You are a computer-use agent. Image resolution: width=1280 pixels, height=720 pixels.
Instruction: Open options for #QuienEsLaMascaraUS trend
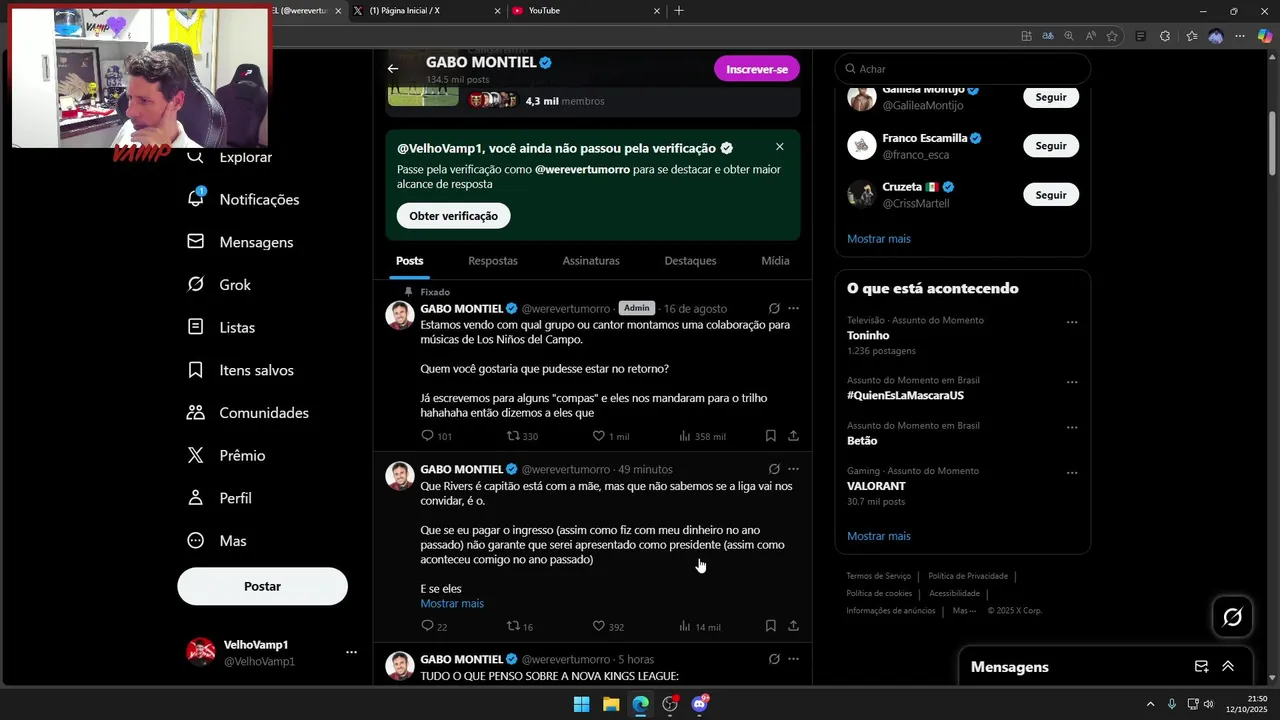(x=1072, y=382)
